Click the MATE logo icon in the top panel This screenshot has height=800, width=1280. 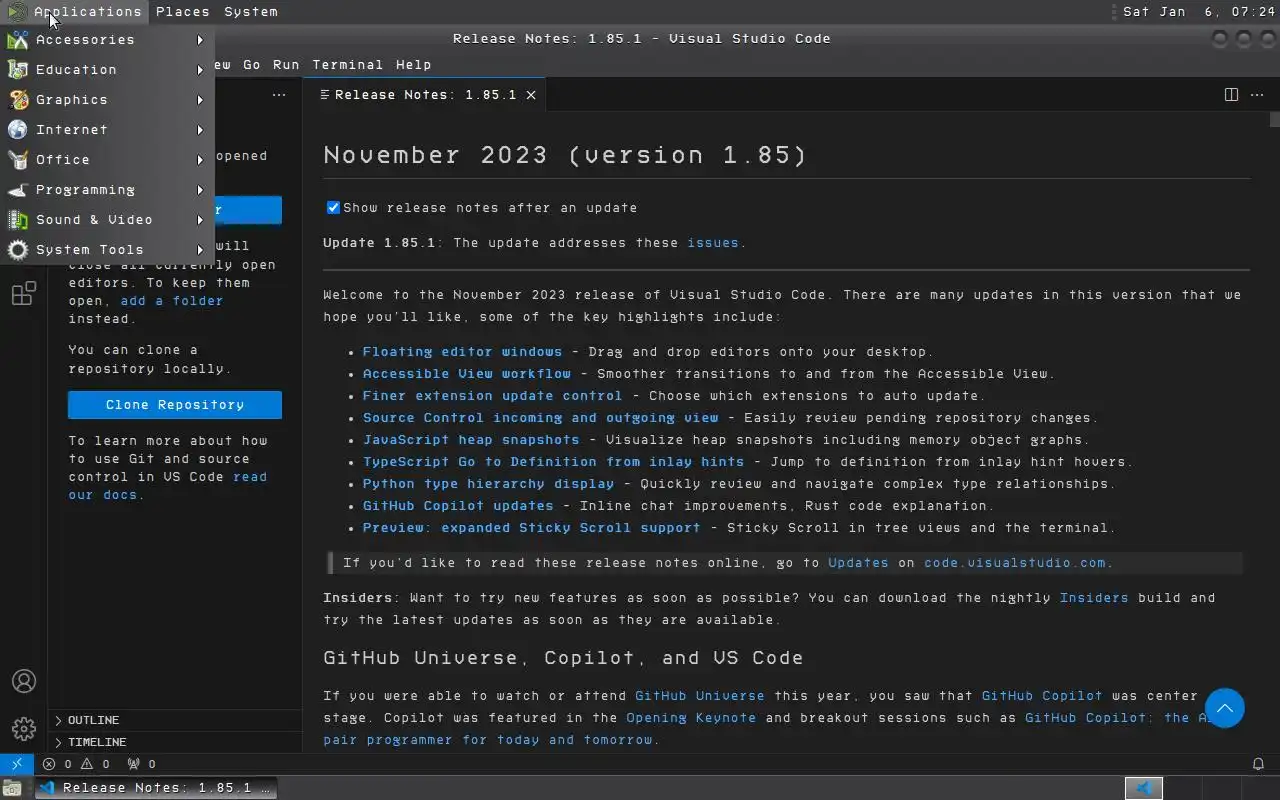tap(16, 12)
